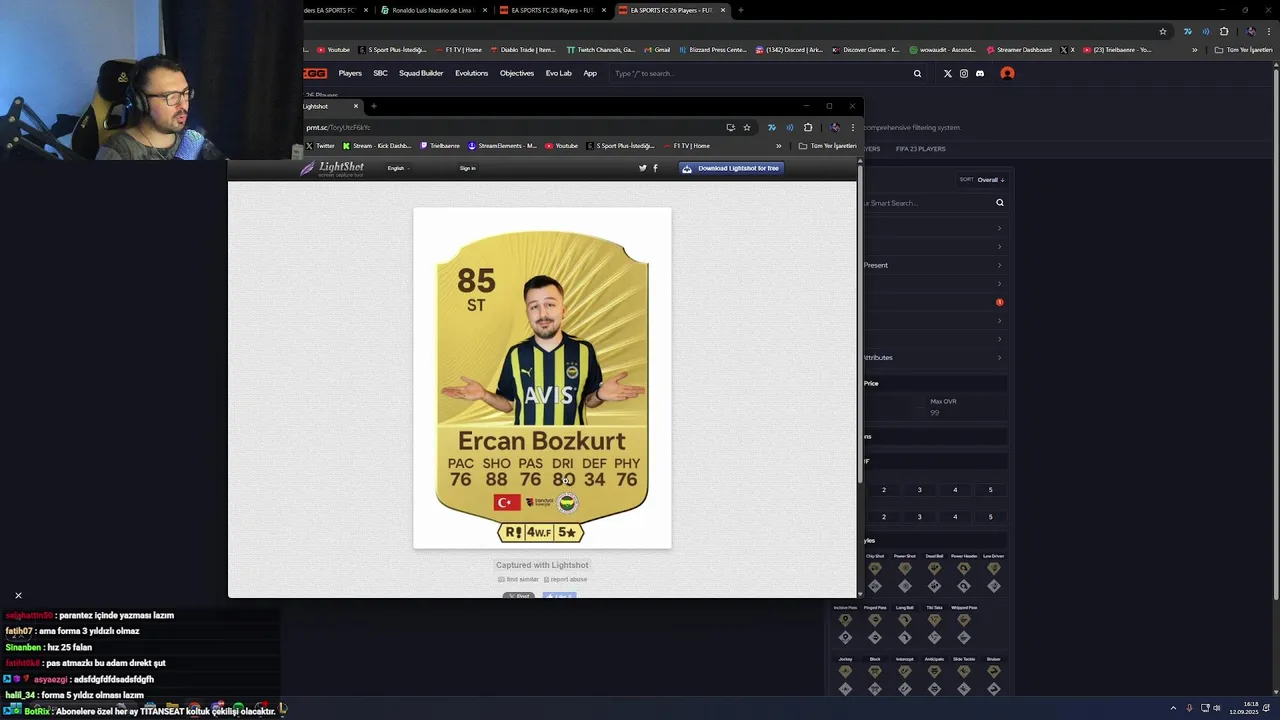1280x720 pixels.
Task: Open three-dot menu in Lightshot browser window
Action: [x=853, y=127]
